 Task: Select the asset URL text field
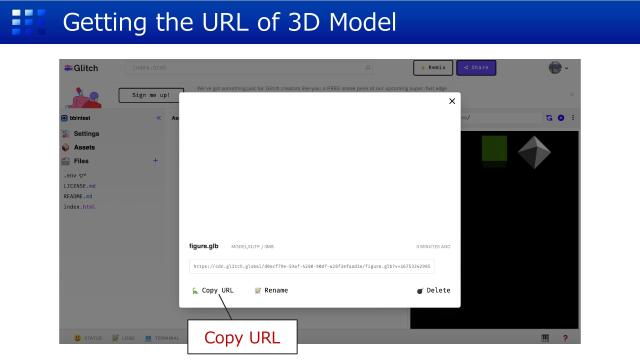311,266
